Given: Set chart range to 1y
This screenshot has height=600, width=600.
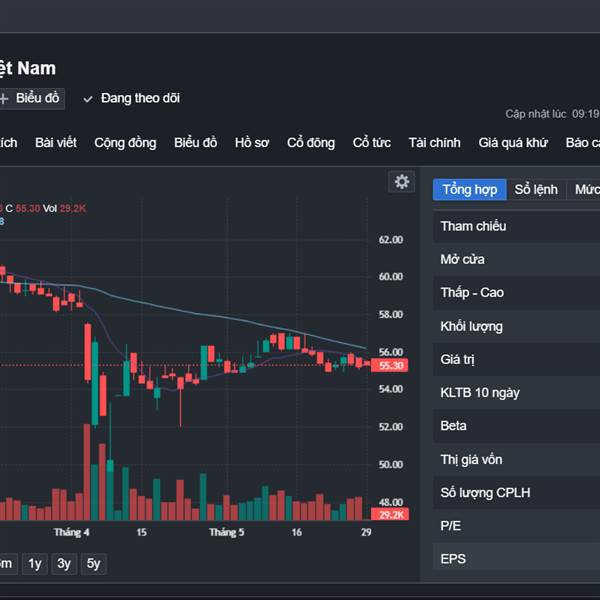Looking at the screenshot, I should [x=35, y=564].
